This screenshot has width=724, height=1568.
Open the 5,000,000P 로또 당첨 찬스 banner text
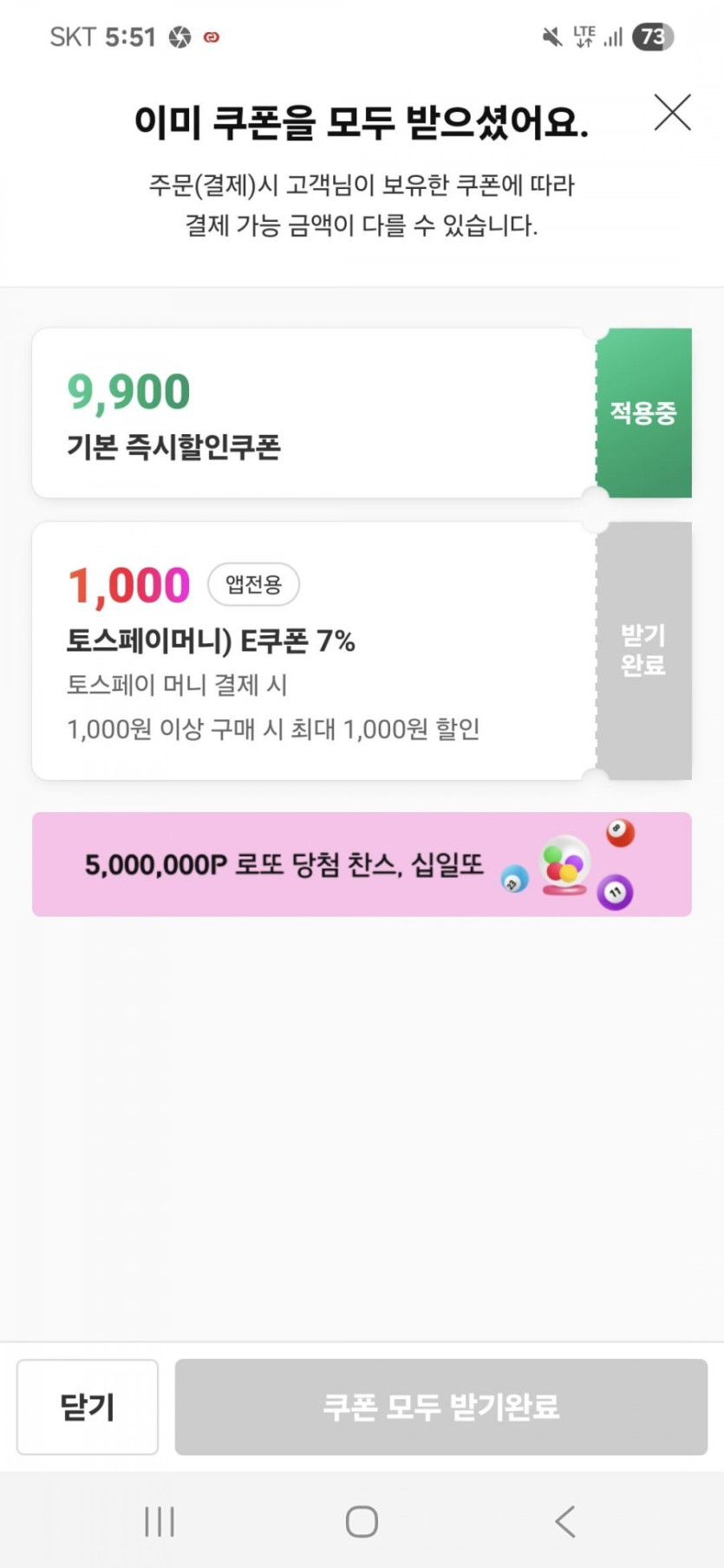point(284,864)
